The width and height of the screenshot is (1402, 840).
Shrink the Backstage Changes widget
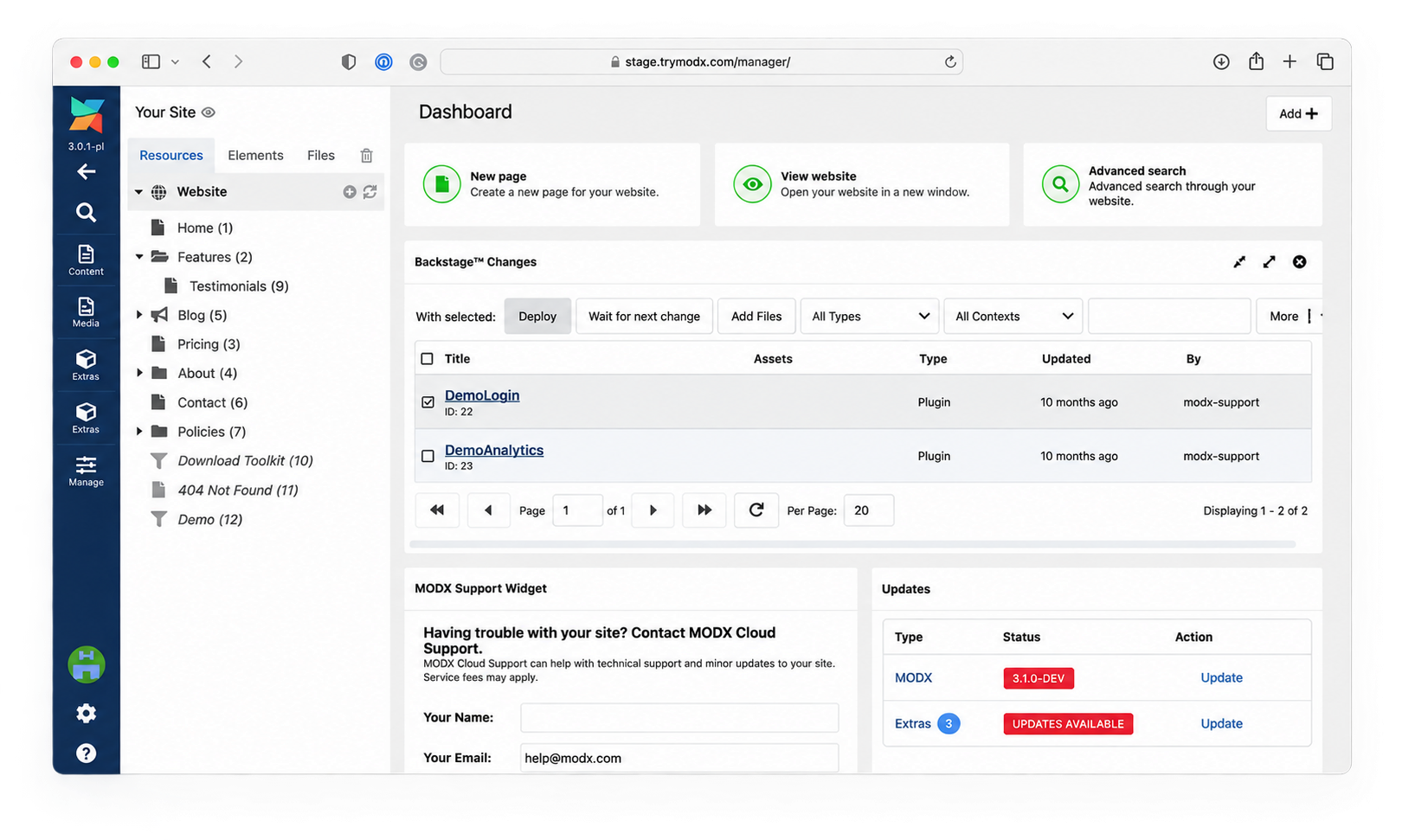[1239, 262]
